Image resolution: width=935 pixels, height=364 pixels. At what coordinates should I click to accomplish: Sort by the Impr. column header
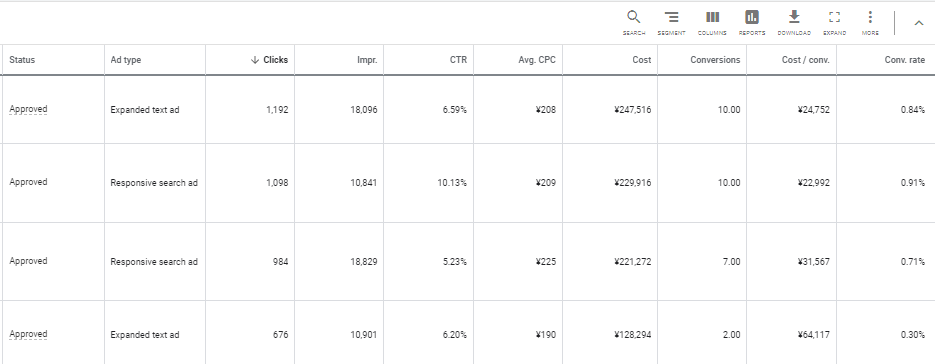[367, 60]
